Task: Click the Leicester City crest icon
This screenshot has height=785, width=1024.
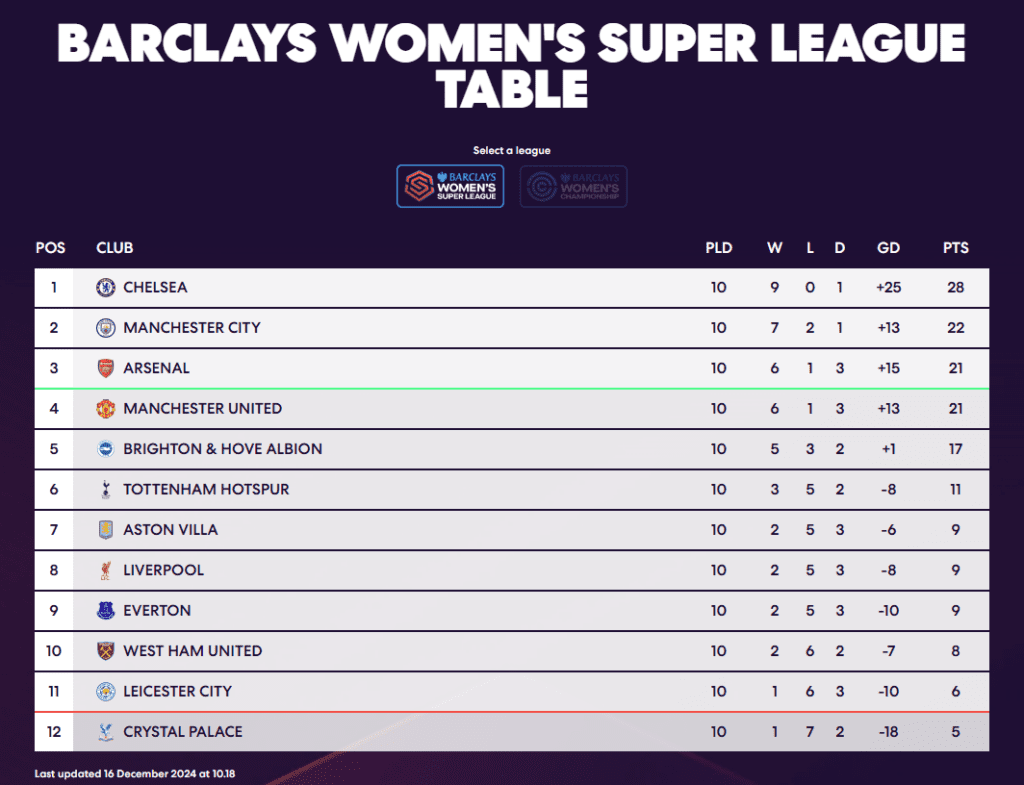Action: click(105, 691)
